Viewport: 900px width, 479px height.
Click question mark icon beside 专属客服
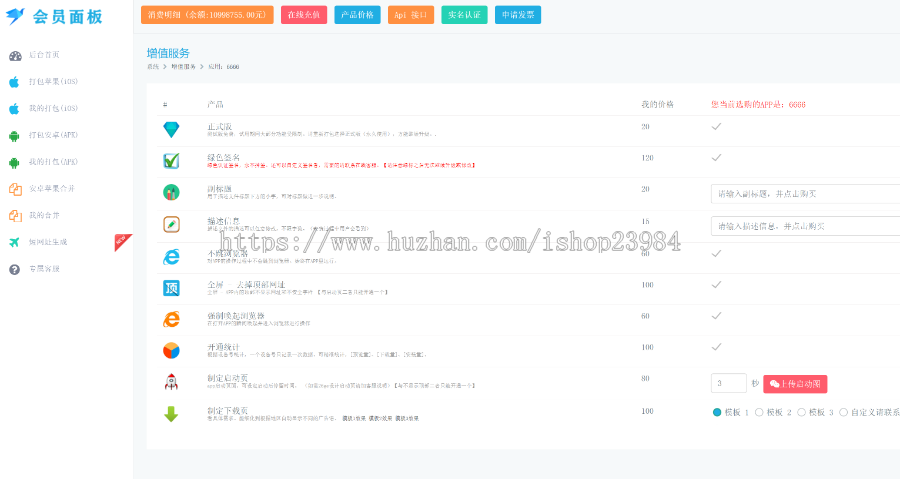tap(14, 269)
